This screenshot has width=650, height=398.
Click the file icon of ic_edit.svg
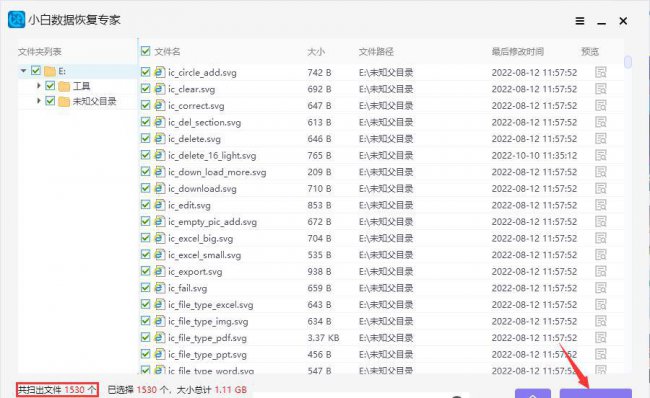(x=160, y=205)
